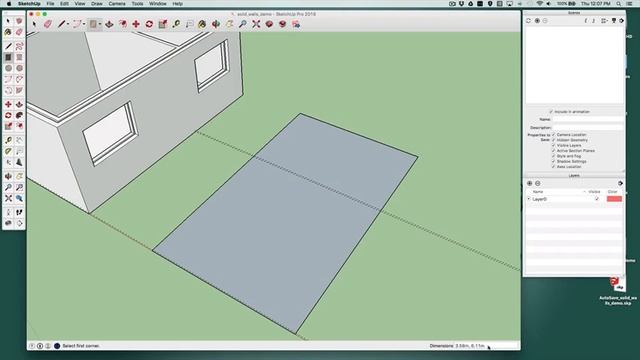
Task: Click Layer0 color swatch
Action: 614,199
